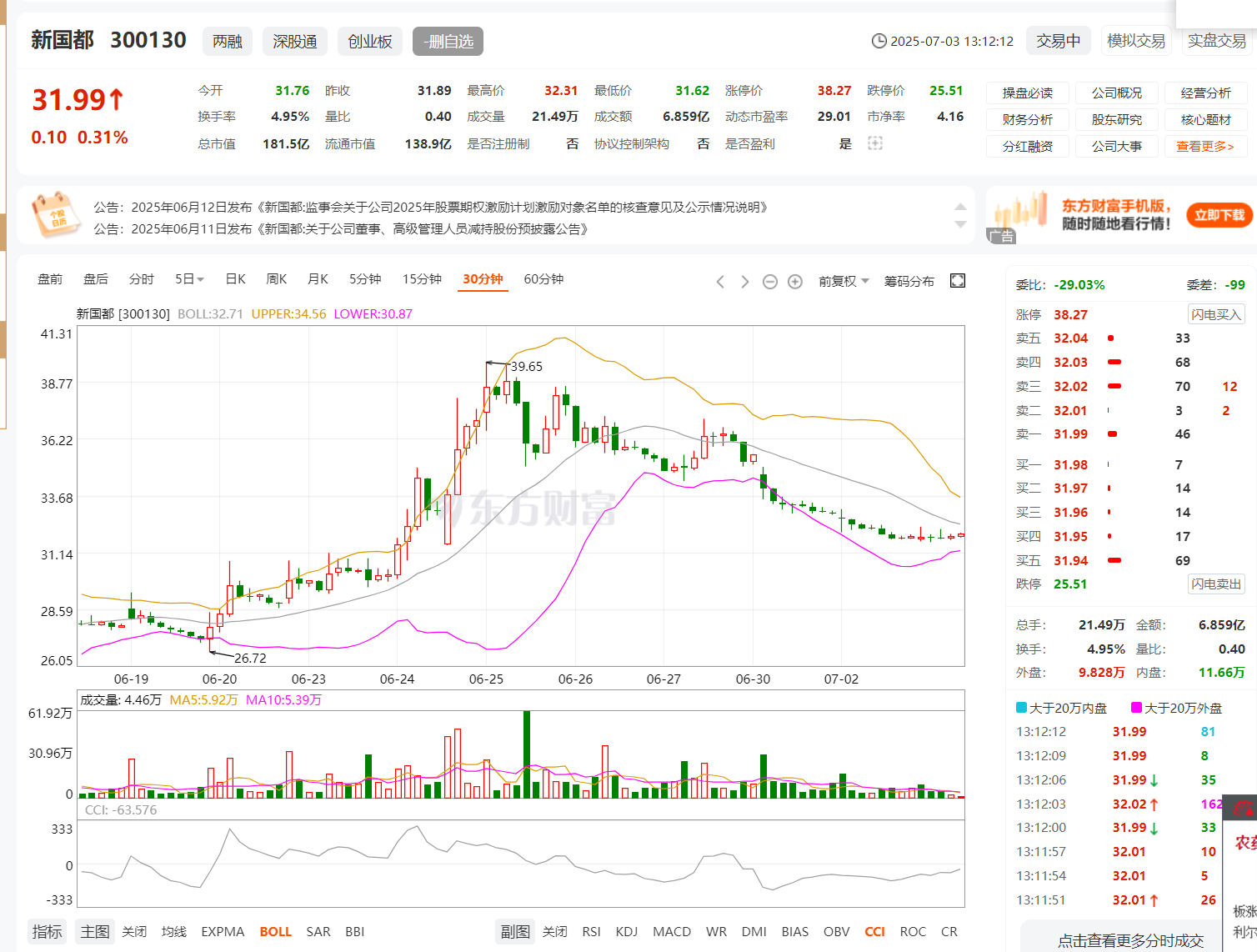Switch to 60分钟 K-line
Image resolution: width=1257 pixels, height=952 pixels.
(x=543, y=279)
